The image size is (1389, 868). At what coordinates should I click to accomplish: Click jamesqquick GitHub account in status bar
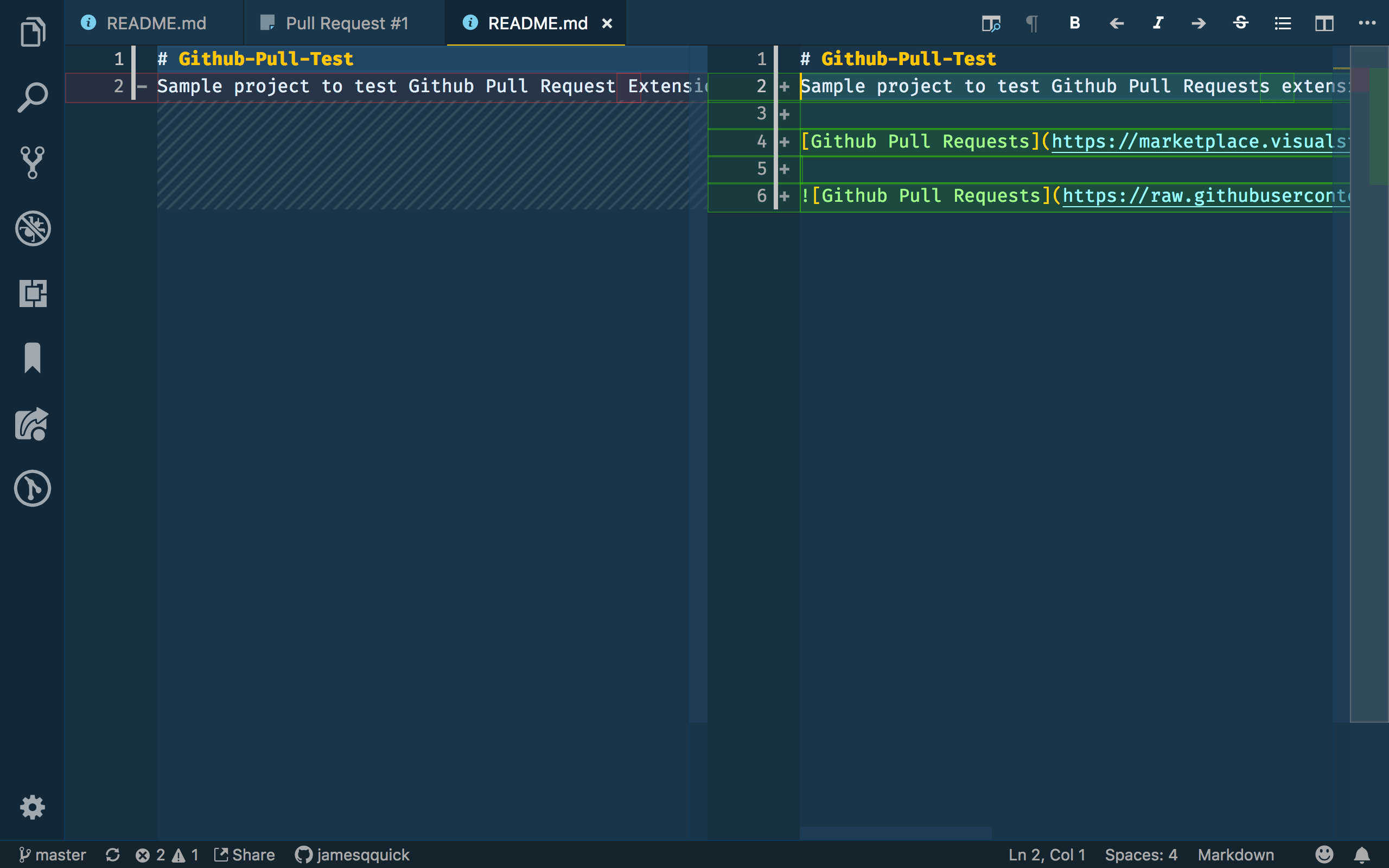coord(352,855)
